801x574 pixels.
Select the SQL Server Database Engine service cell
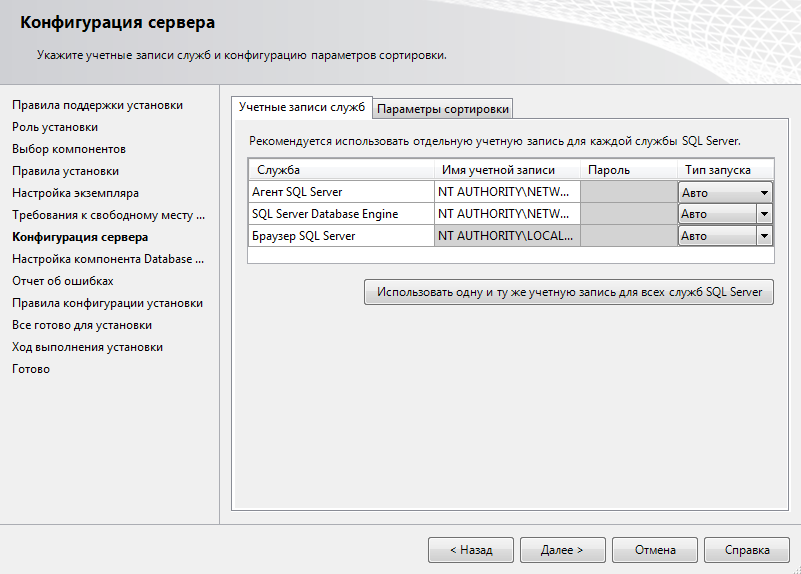pyautogui.click(x=341, y=214)
